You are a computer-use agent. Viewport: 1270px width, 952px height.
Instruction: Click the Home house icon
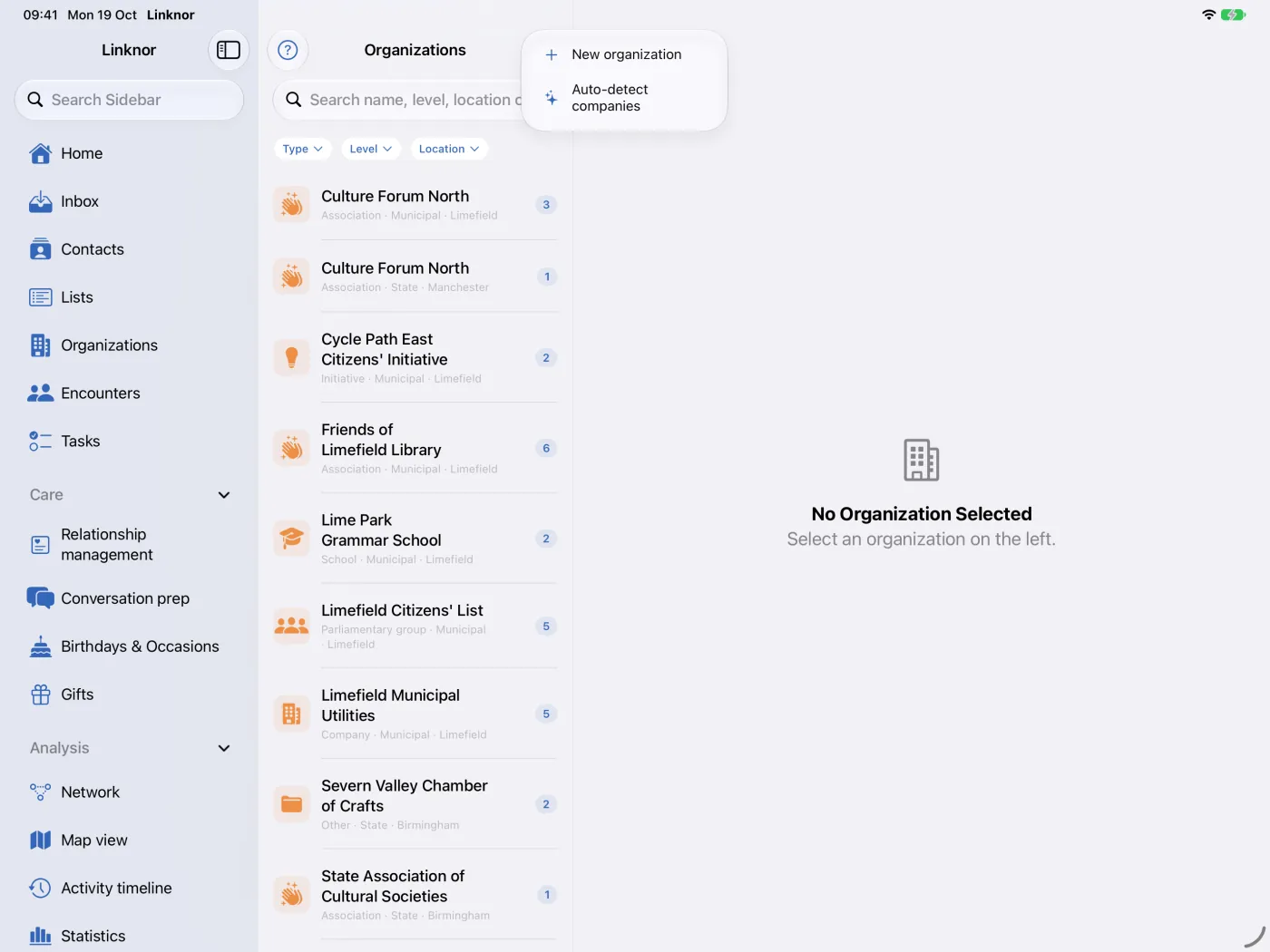pos(41,153)
